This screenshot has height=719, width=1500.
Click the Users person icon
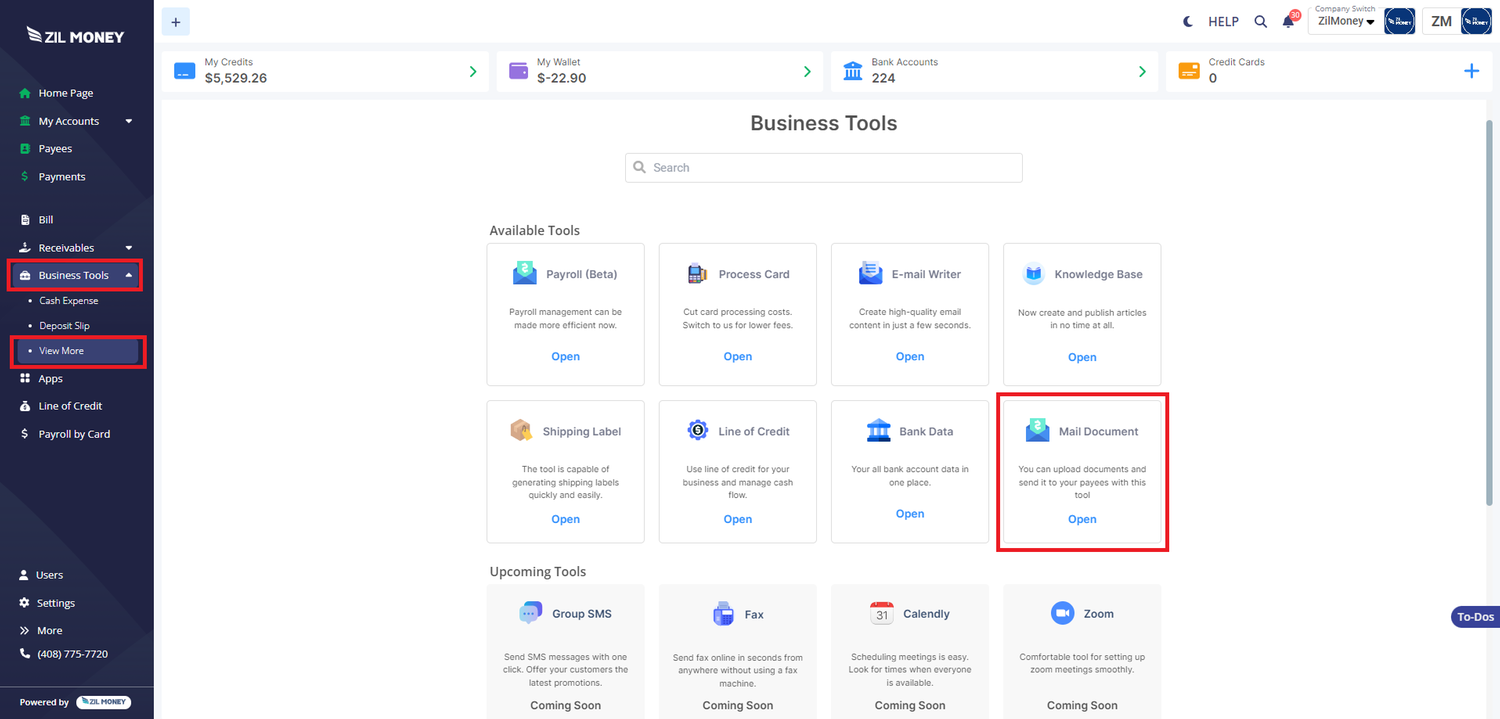click(25, 575)
